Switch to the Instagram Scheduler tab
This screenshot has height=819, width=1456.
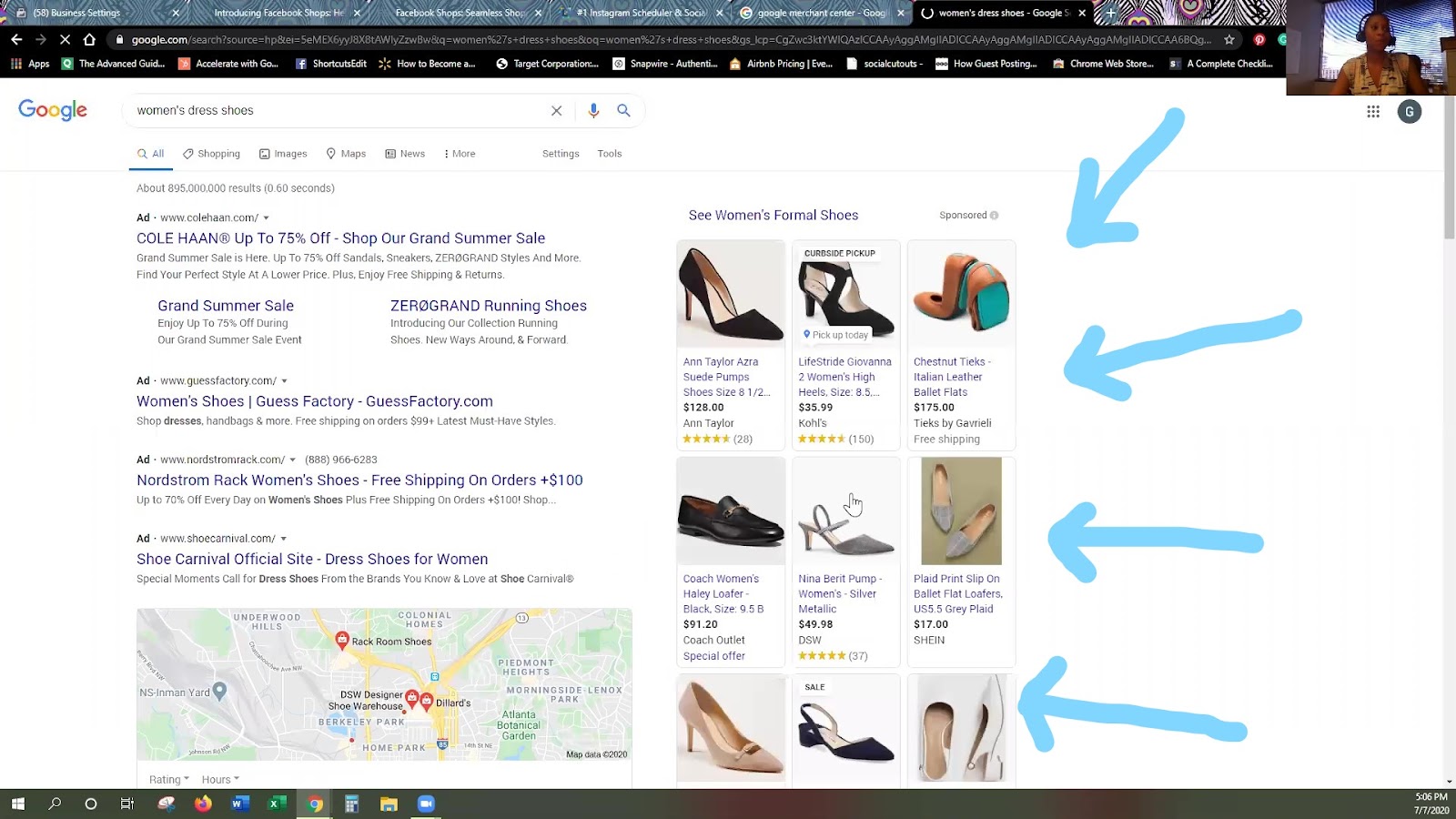[642, 13]
